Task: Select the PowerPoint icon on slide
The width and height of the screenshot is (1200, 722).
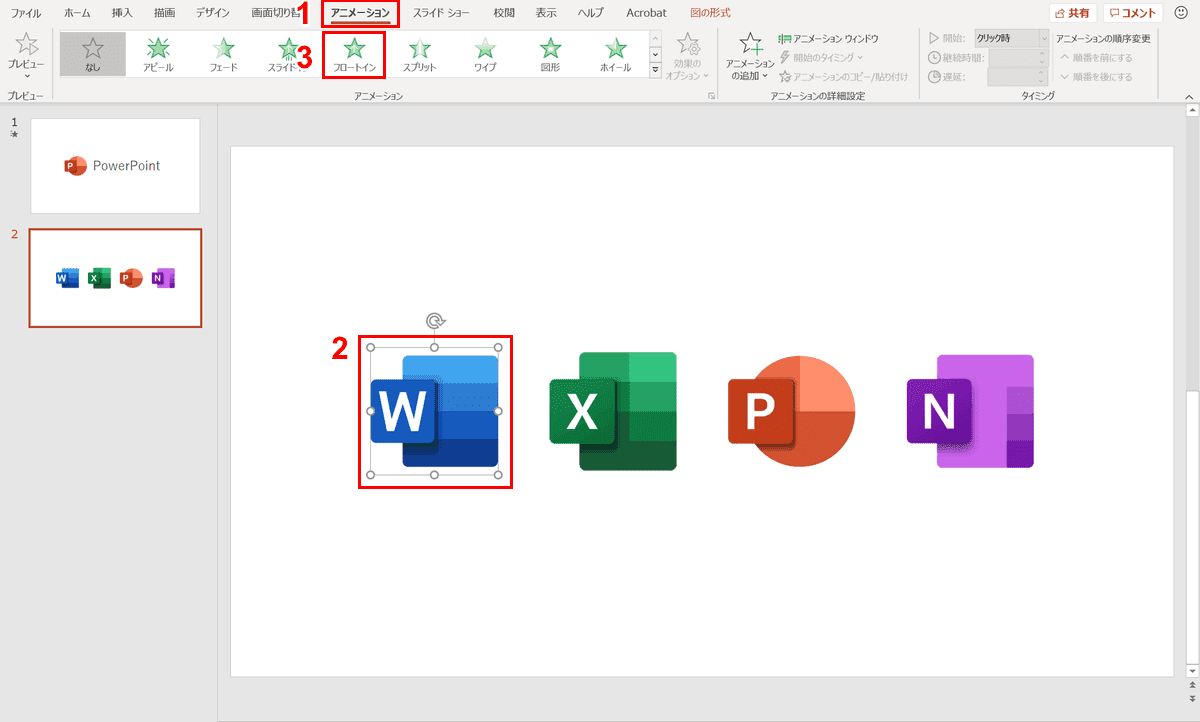Action: coord(791,411)
